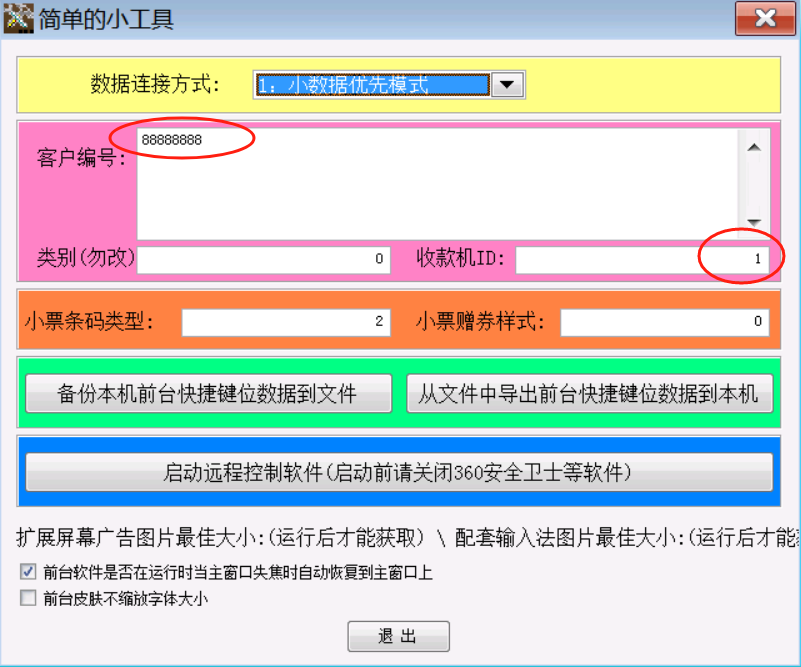Viewport: 801px width, 667px height.
Task: Click the 客户编号 vertical scrollbar track
Action: 754,185
